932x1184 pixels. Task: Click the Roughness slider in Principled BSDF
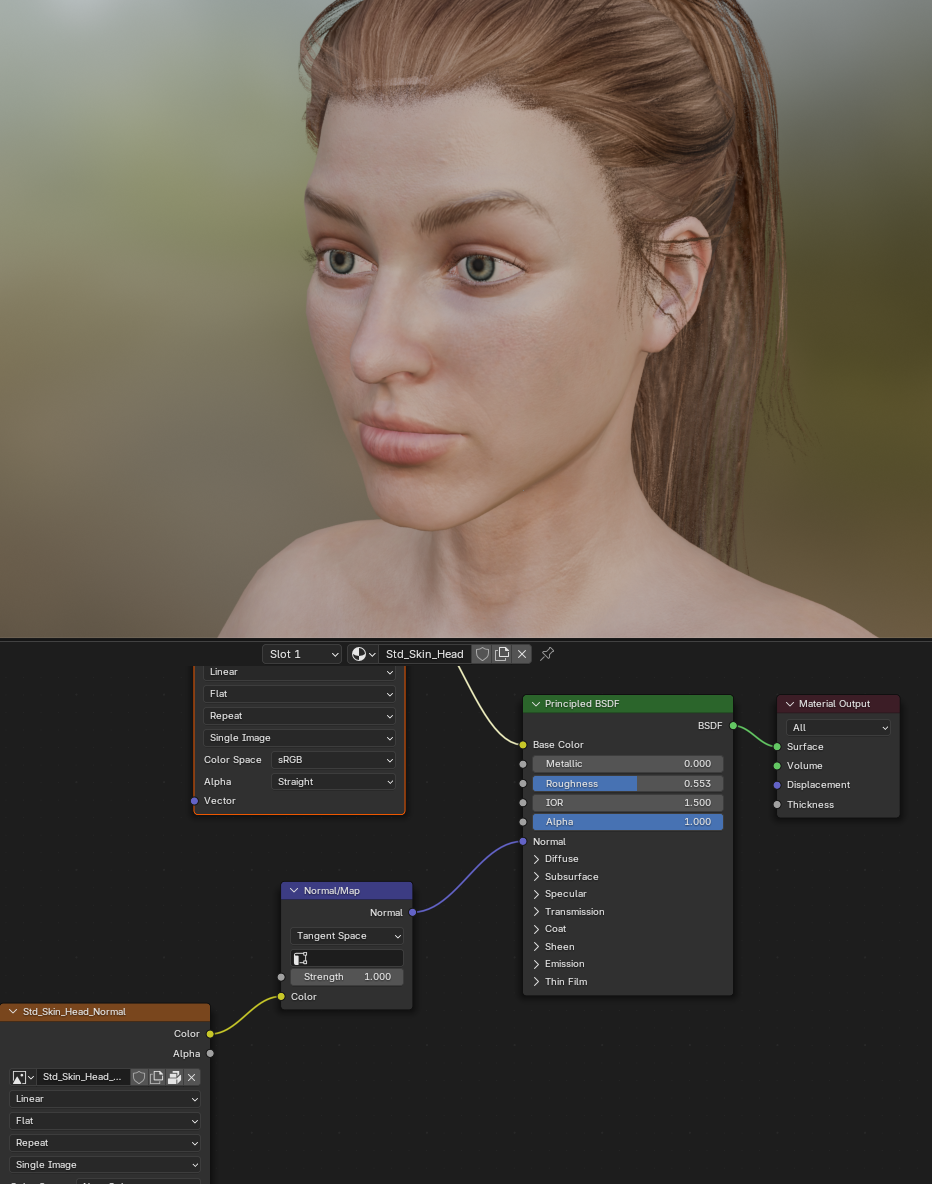pyautogui.click(x=627, y=784)
